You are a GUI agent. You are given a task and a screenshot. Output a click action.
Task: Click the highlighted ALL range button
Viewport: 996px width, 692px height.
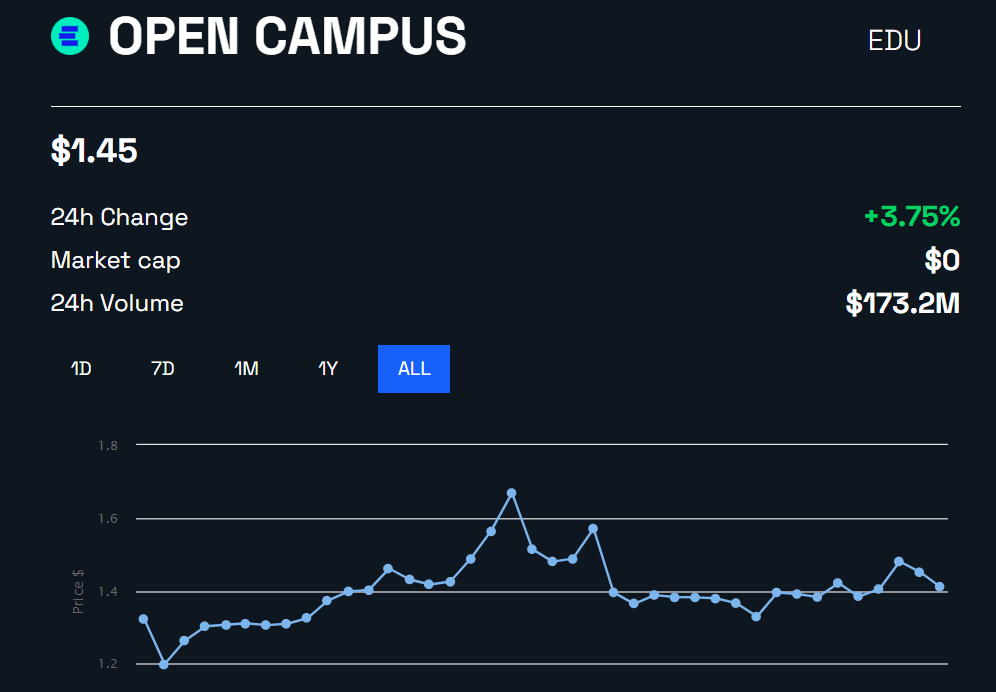414,369
